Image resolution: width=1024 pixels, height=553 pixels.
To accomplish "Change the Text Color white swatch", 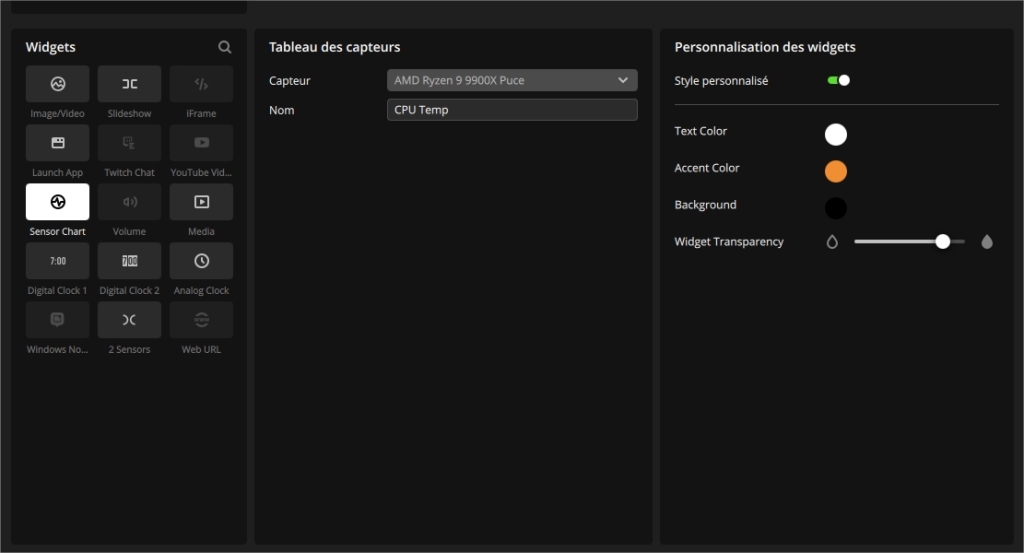I will click(x=836, y=135).
